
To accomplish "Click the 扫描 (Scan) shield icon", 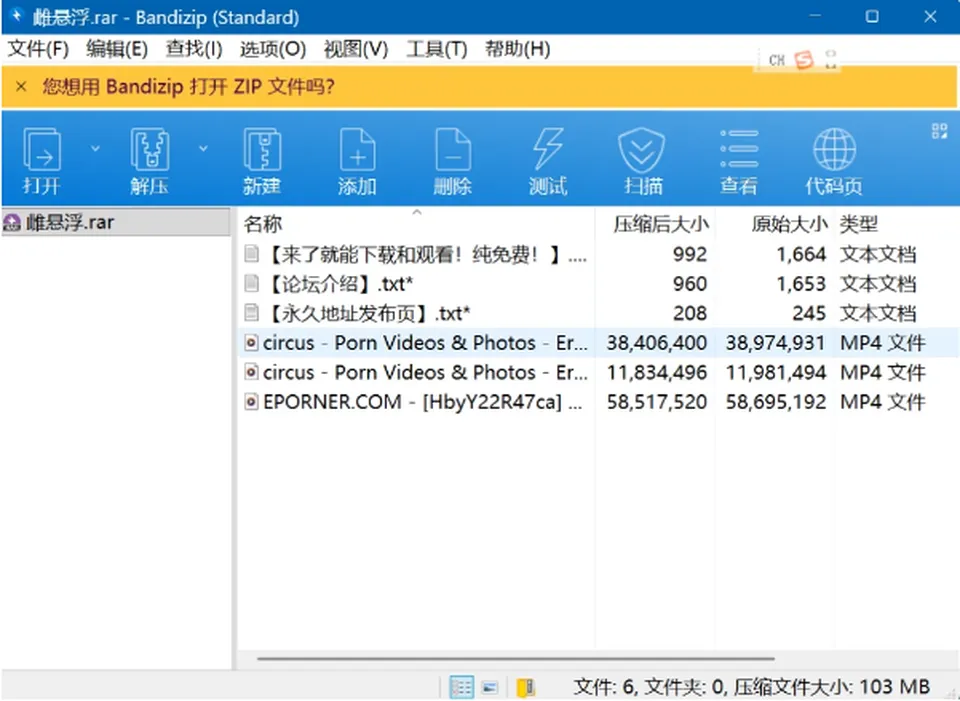I will pyautogui.click(x=643, y=160).
